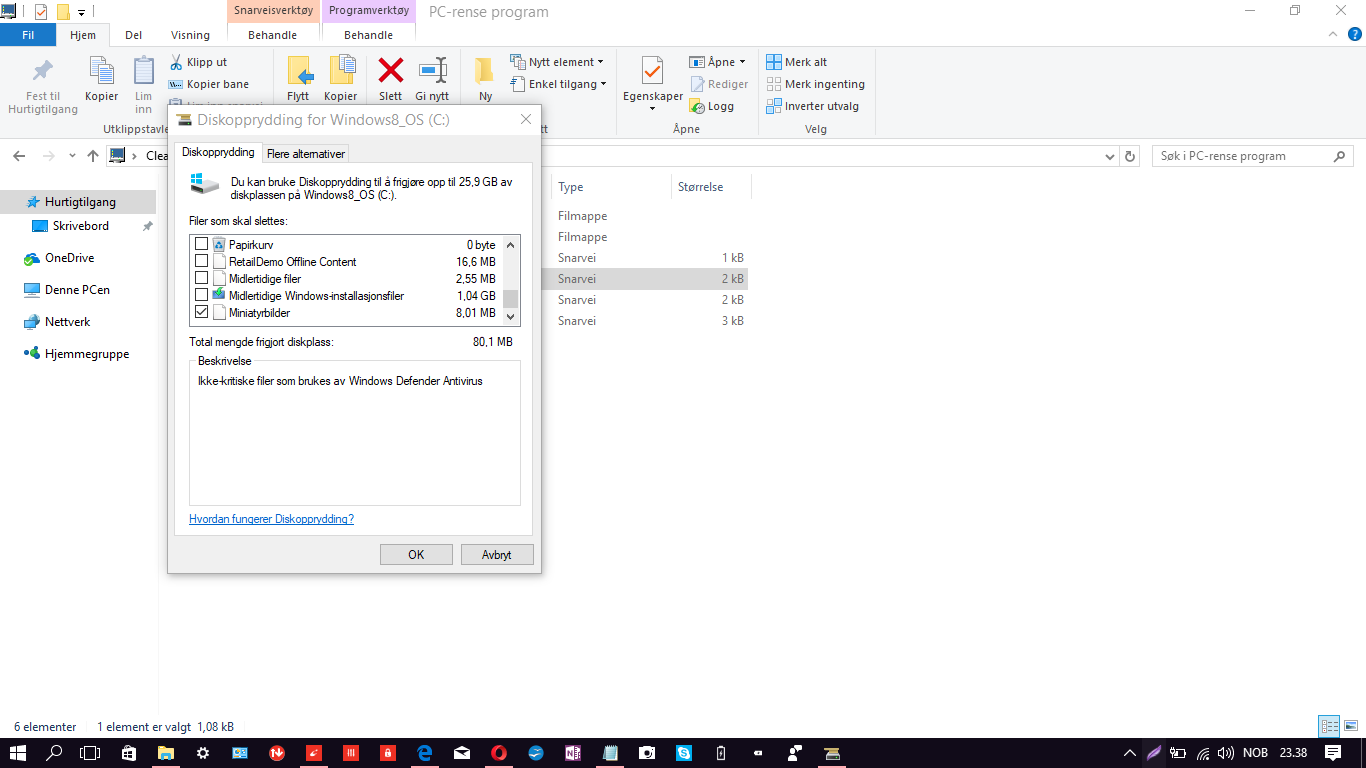Viewport: 1366px width, 768px height.
Task: Click the Lim inn clipboard icon
Action: click(144, 70)
